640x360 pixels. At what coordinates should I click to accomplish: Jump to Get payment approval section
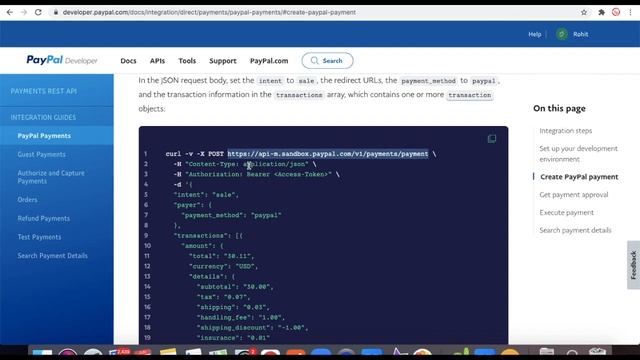click(573, 195)
